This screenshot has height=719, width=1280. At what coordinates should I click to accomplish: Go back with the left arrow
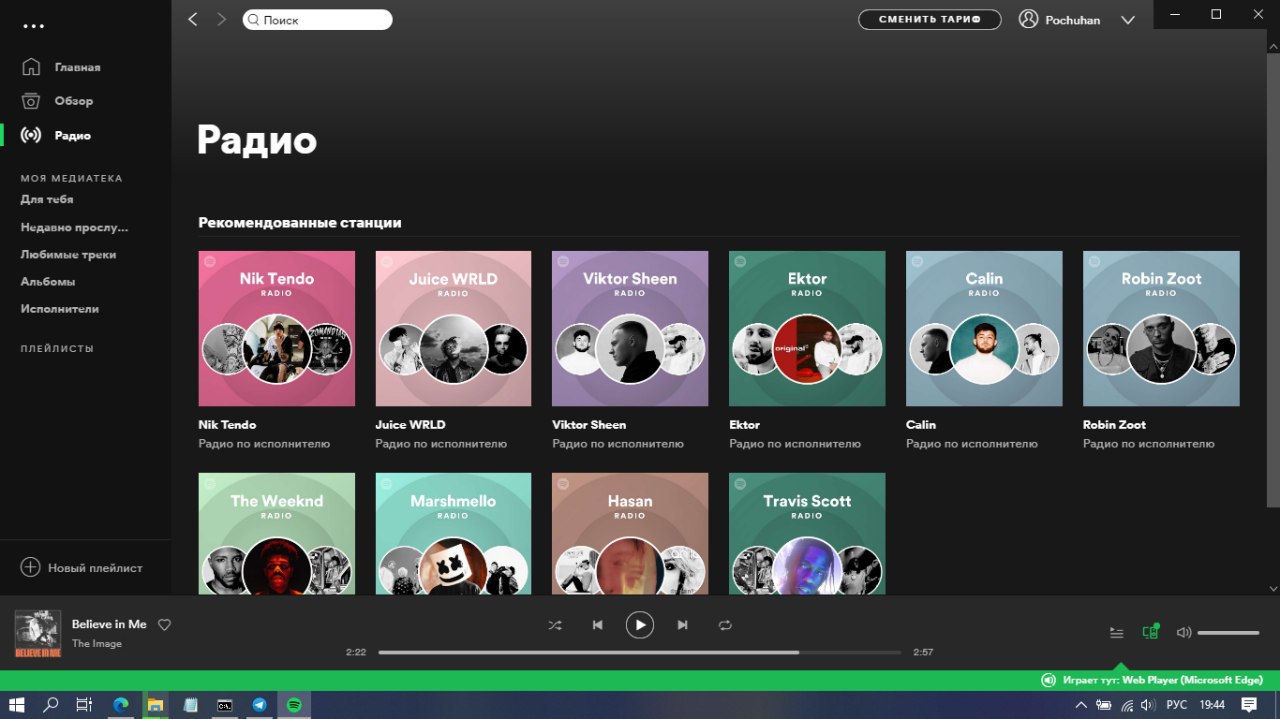(x=193, y=19)
